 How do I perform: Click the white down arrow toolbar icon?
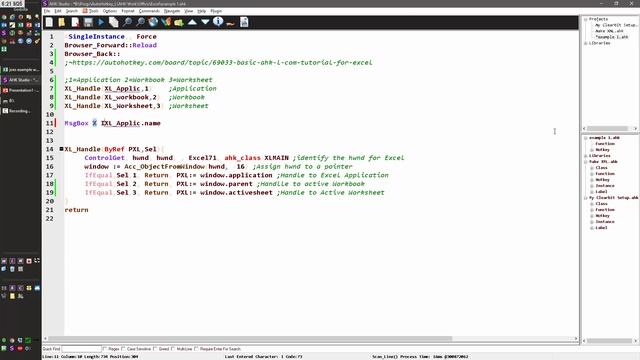(205, 22)
